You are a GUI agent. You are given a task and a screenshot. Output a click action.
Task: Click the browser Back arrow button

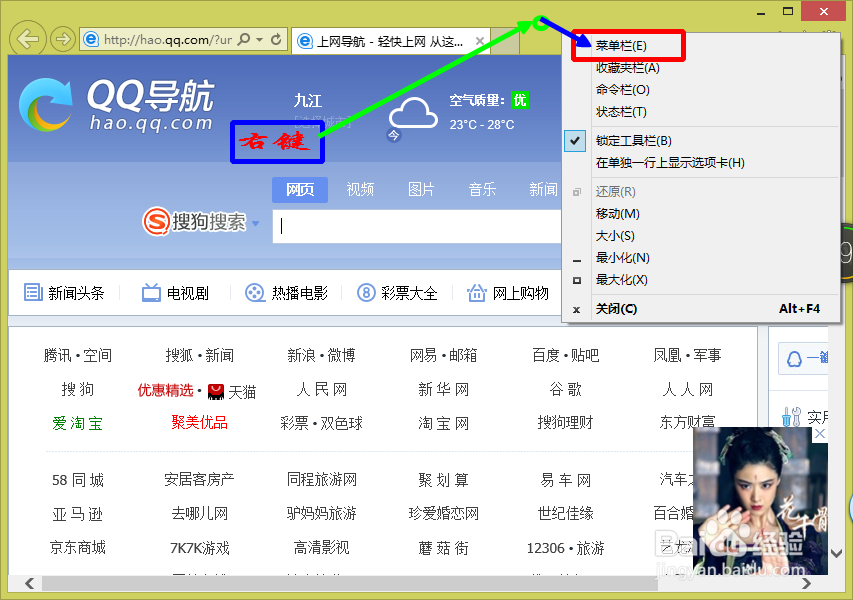coord(27,39)
